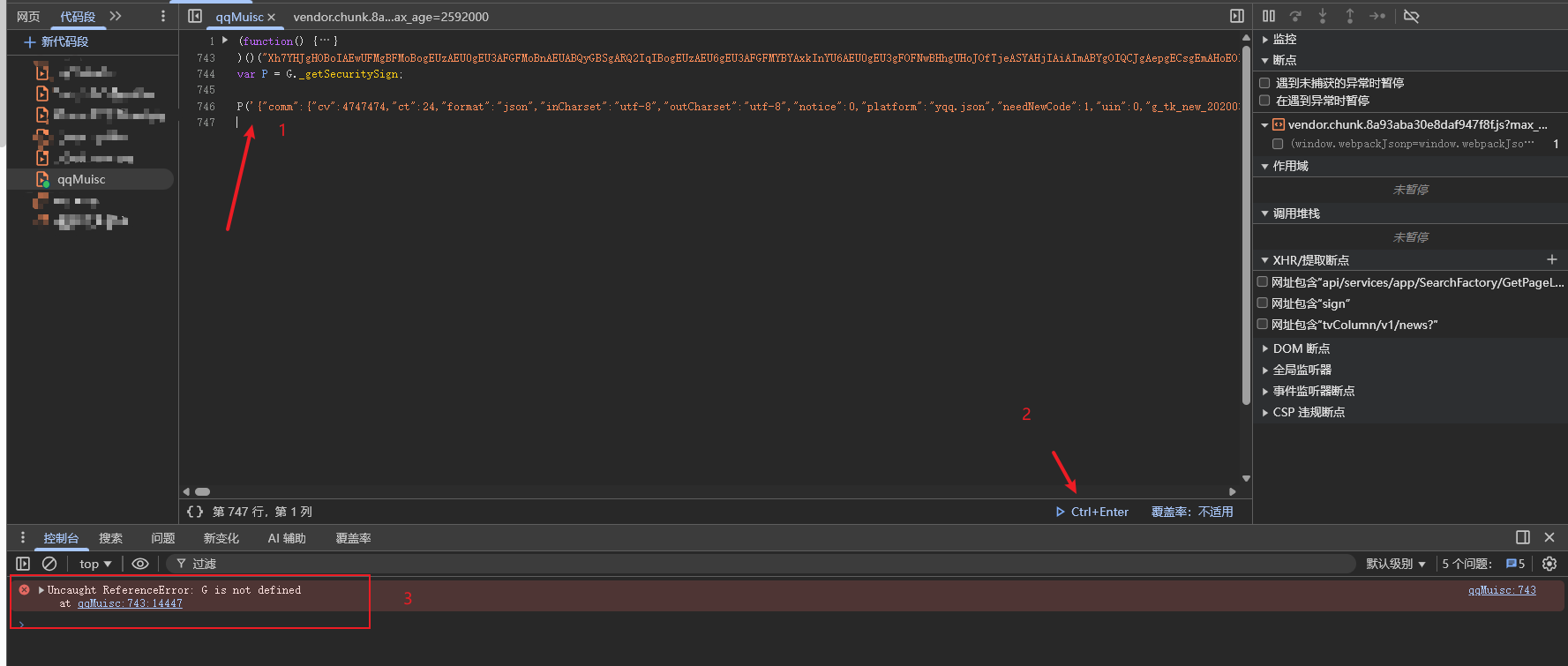Pretty-print the code with the braces icon
This screenshot has height=666, width=1568.
(x=195, y=512)
